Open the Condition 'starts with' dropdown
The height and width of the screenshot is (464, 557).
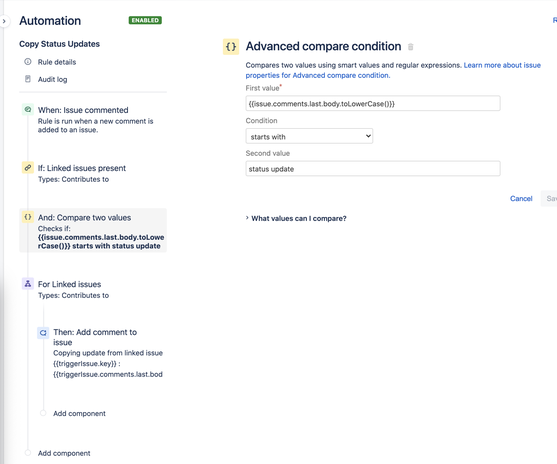click(309, 136)
